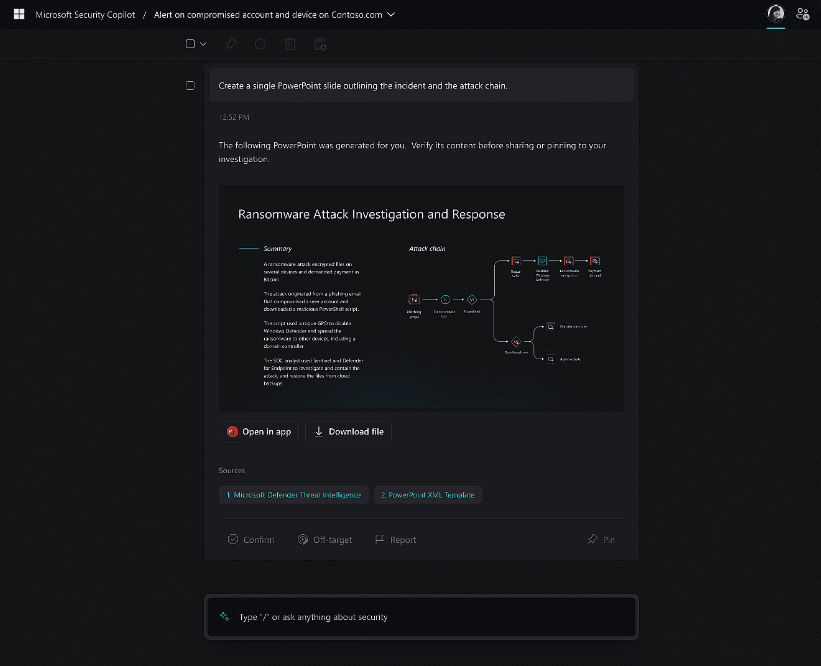Viewport: 821px width, 666px height.
Task: Click the prompts sparkle icon in input box
Action: tap(224, 616)
